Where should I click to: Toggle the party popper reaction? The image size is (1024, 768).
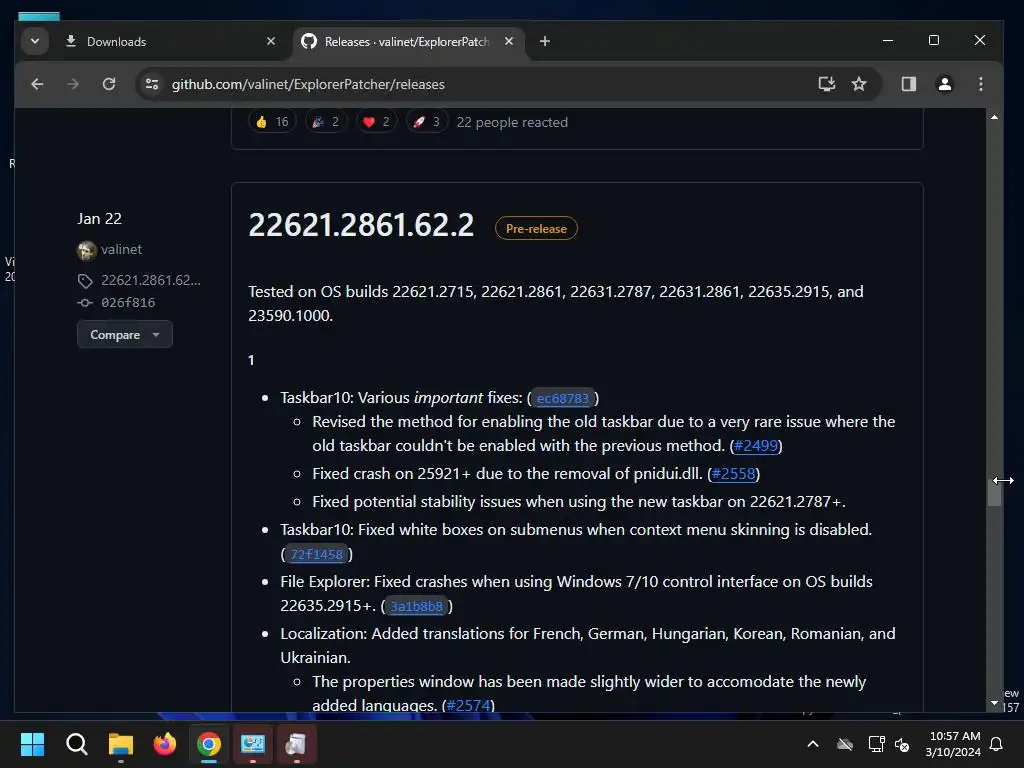click(x=326, y=121)
